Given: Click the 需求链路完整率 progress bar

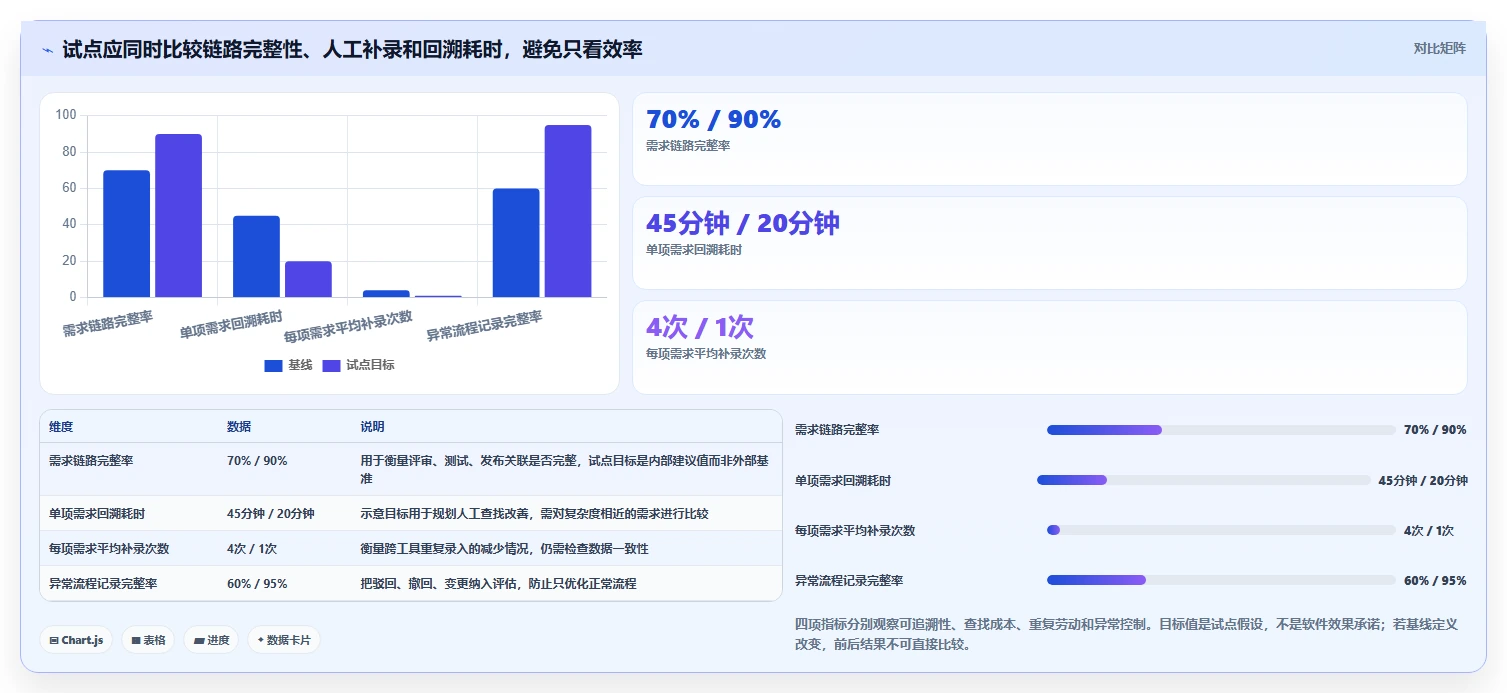Looking at the screenshot, I should tap(1221, 430).
